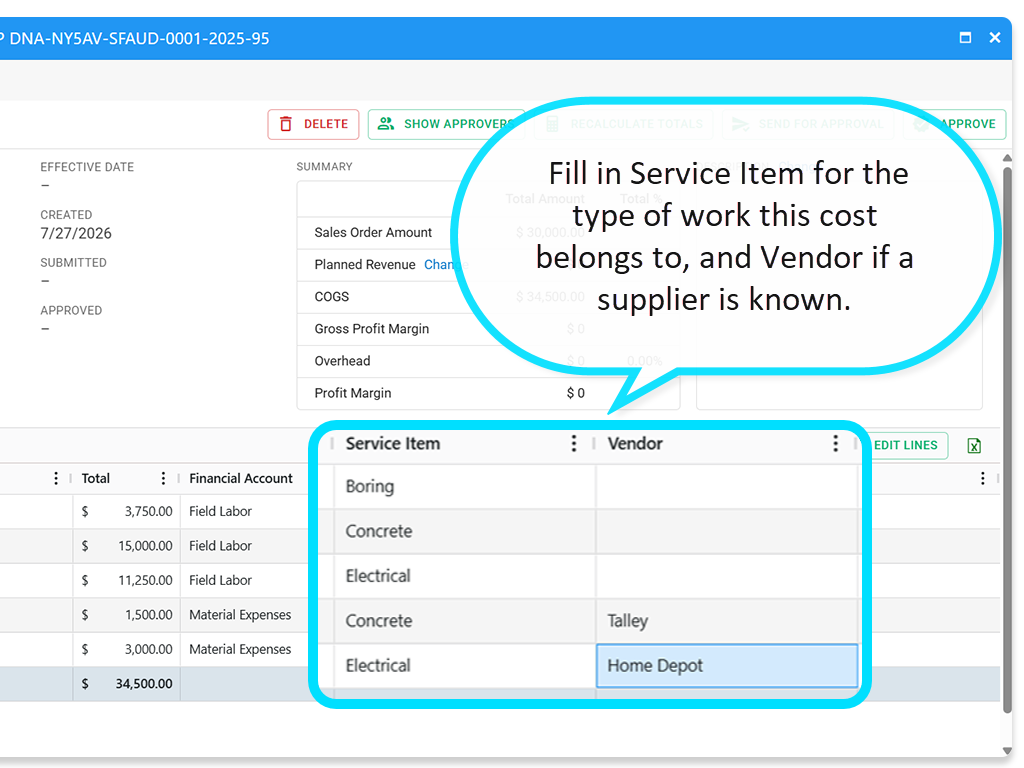This screenshot has width=1024, height=768.
Task: Close the DNA-NY5AV dialog
Action: click(x=995, y=38)
